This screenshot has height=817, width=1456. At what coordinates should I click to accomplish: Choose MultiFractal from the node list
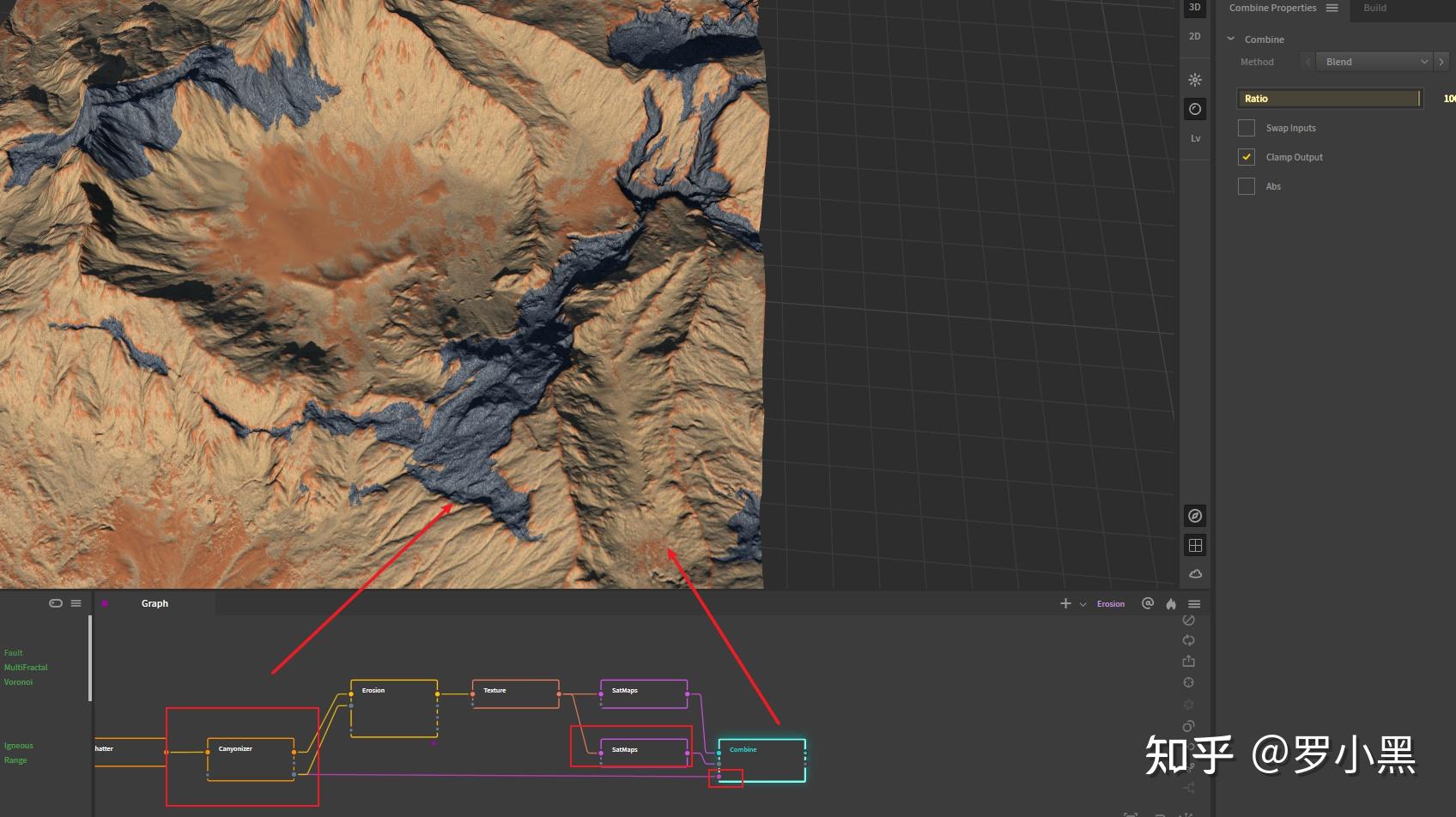point(26,667)
